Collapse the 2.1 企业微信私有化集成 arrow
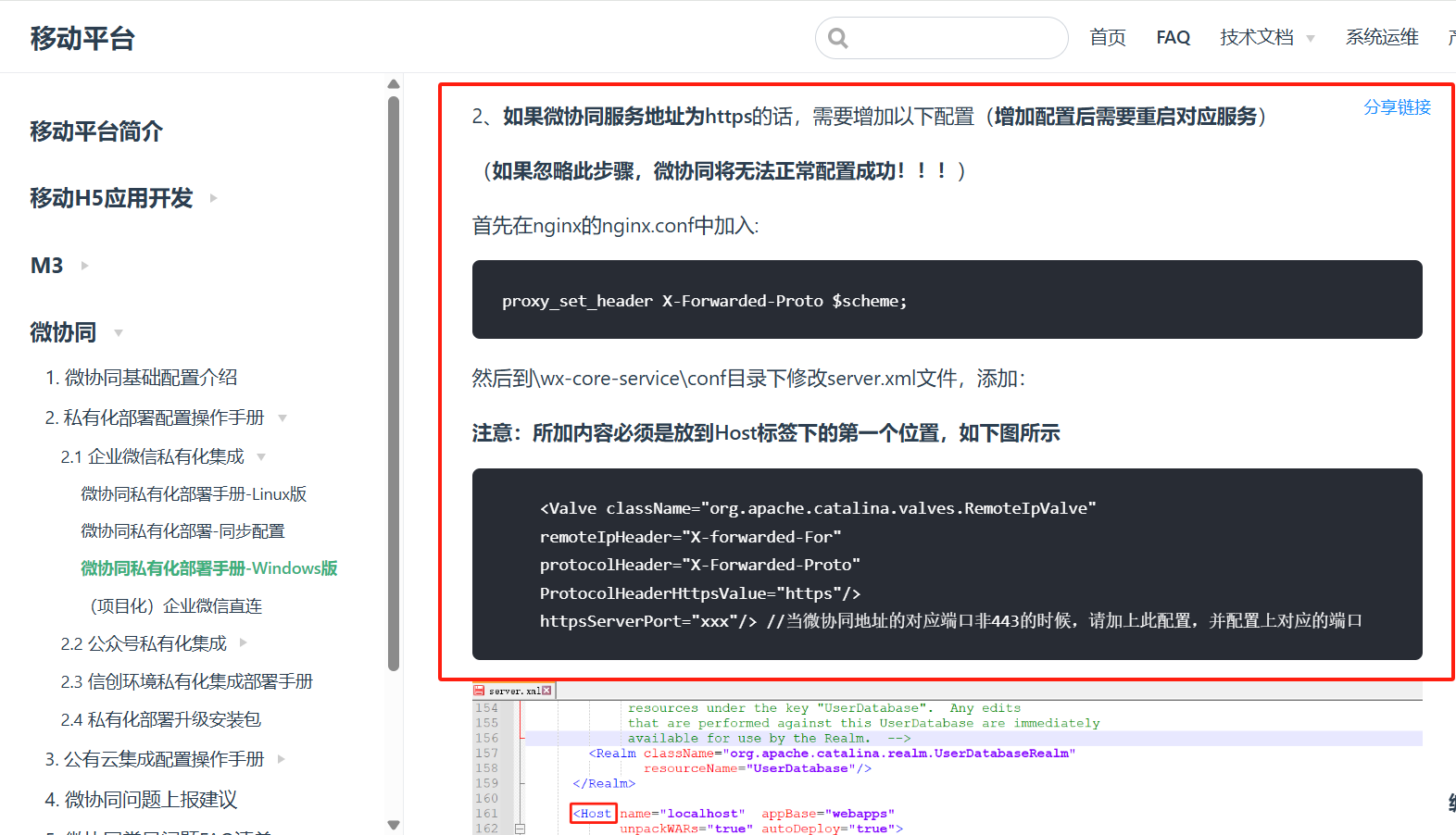 (261, 457)
